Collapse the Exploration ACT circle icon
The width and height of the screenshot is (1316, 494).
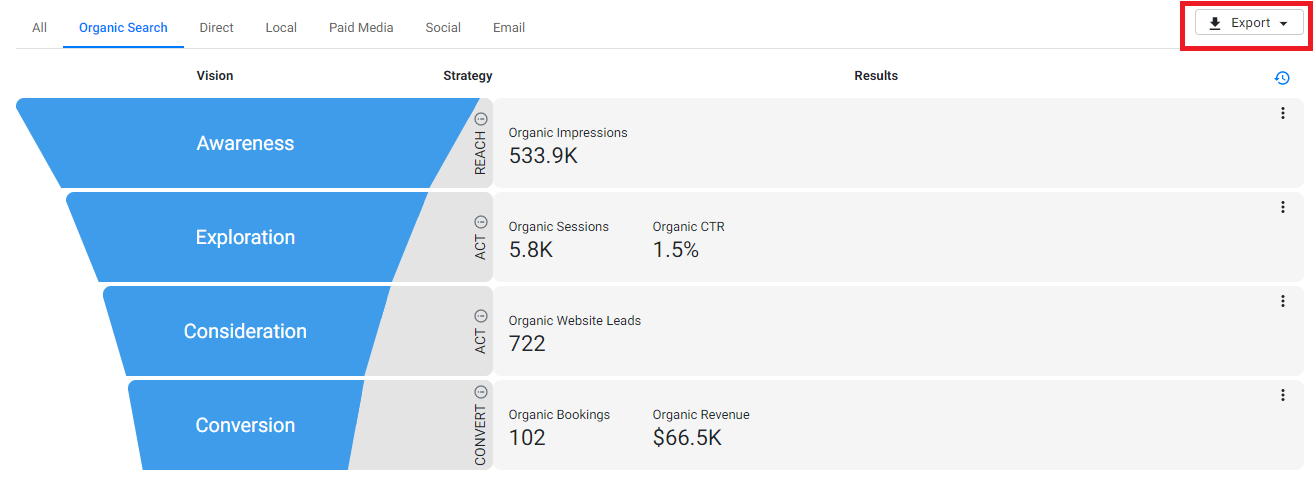[480, 222]
